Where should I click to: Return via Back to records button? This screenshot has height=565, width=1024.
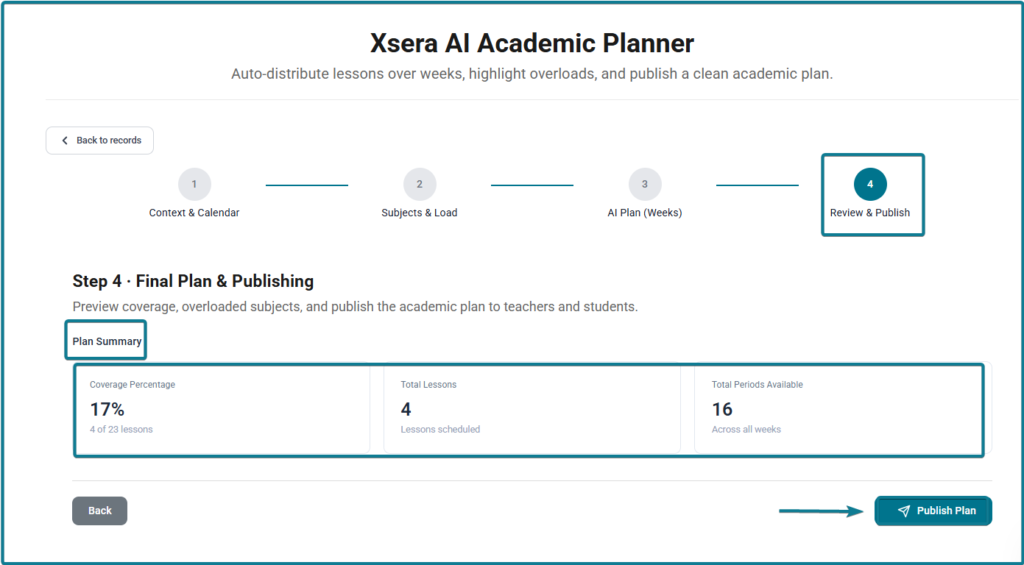pos(99,140)
